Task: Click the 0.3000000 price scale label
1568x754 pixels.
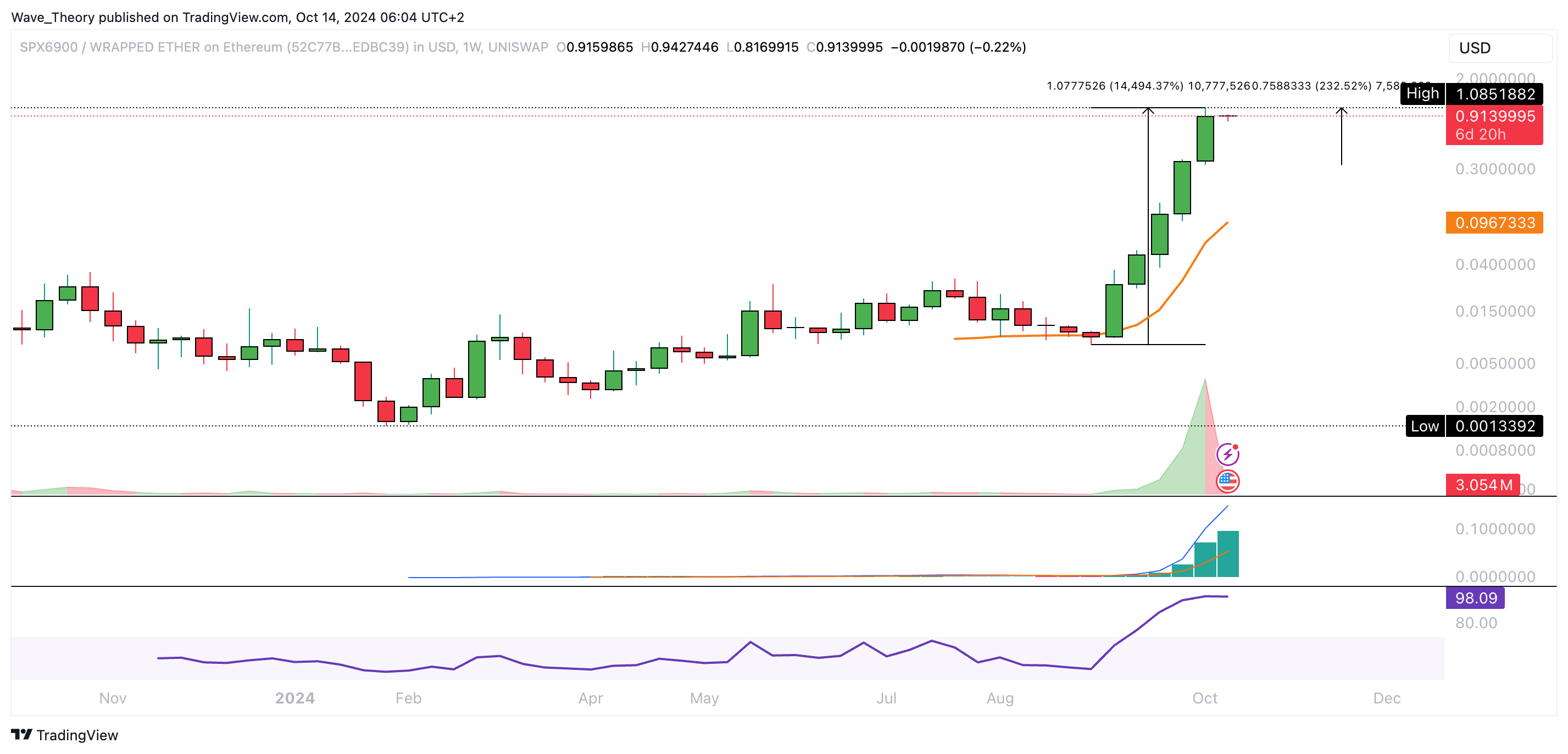Action: [1494, 169]
